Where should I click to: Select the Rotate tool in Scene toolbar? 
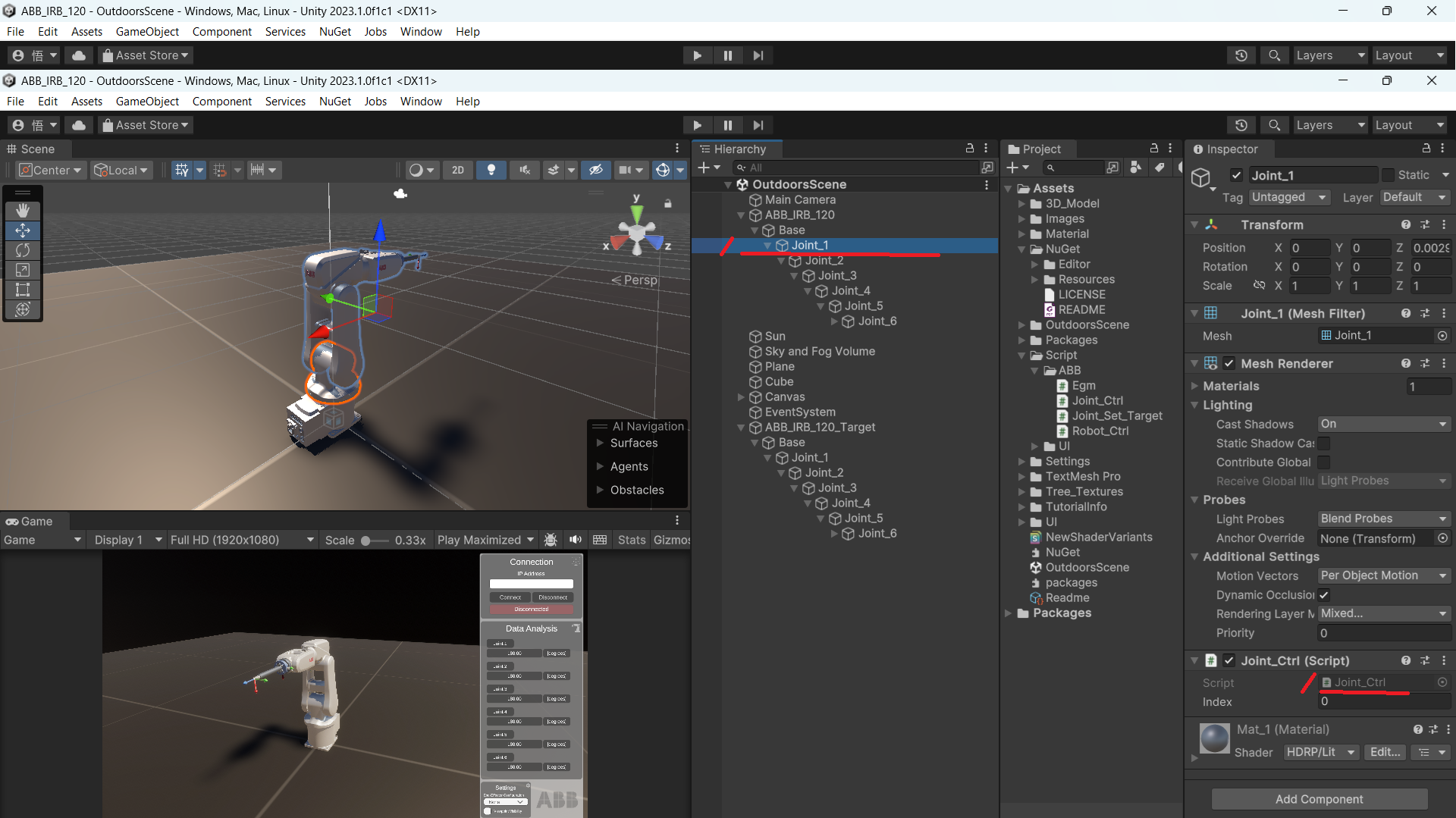(23, 250)
